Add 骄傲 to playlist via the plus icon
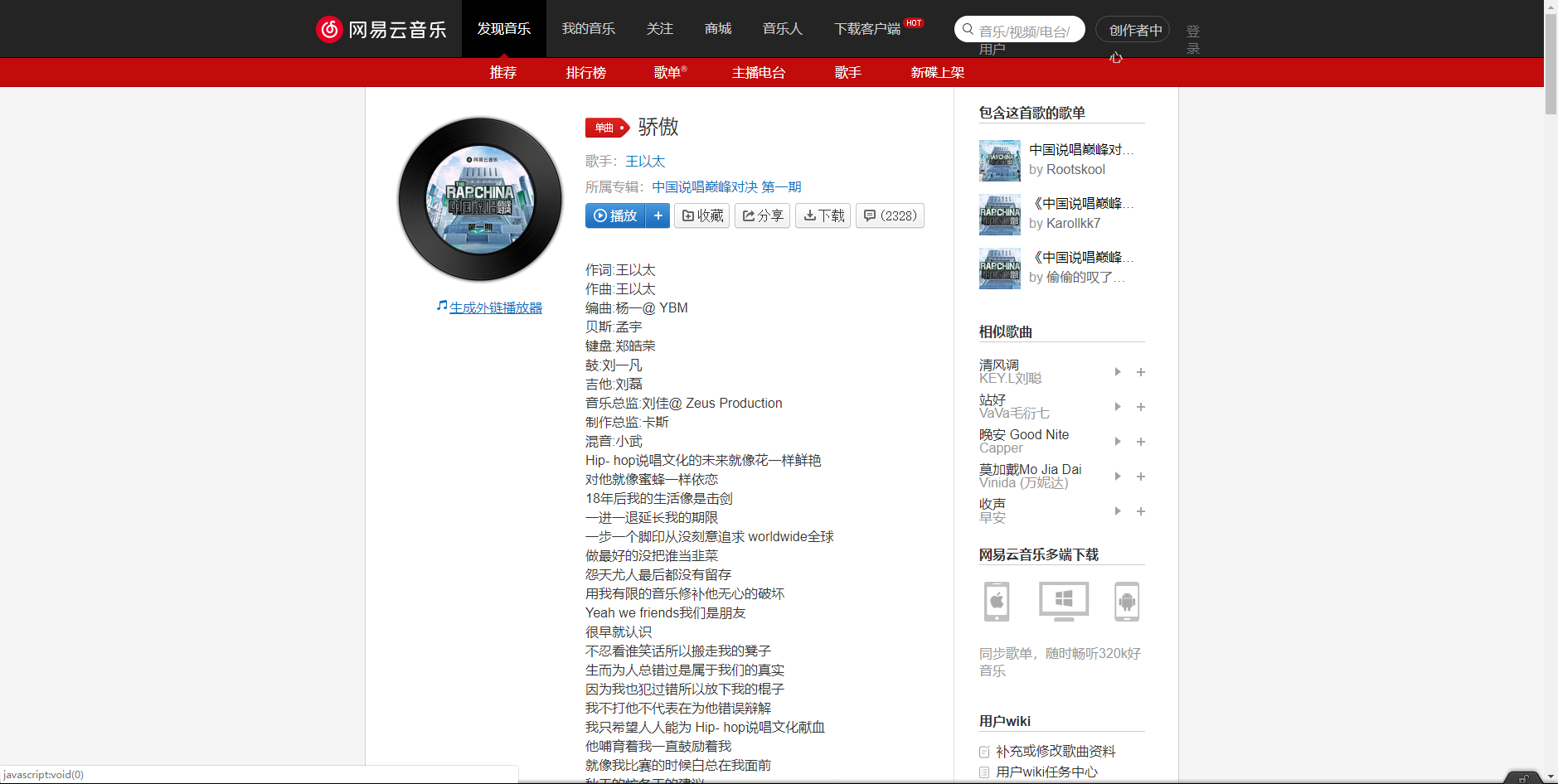The image size is (1558, 784). pyautogui.click(x=658, y=215)
